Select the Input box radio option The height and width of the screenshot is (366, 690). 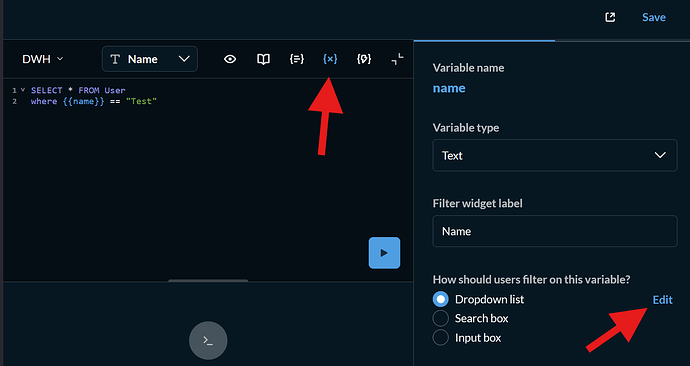click(x=440, y=337)
